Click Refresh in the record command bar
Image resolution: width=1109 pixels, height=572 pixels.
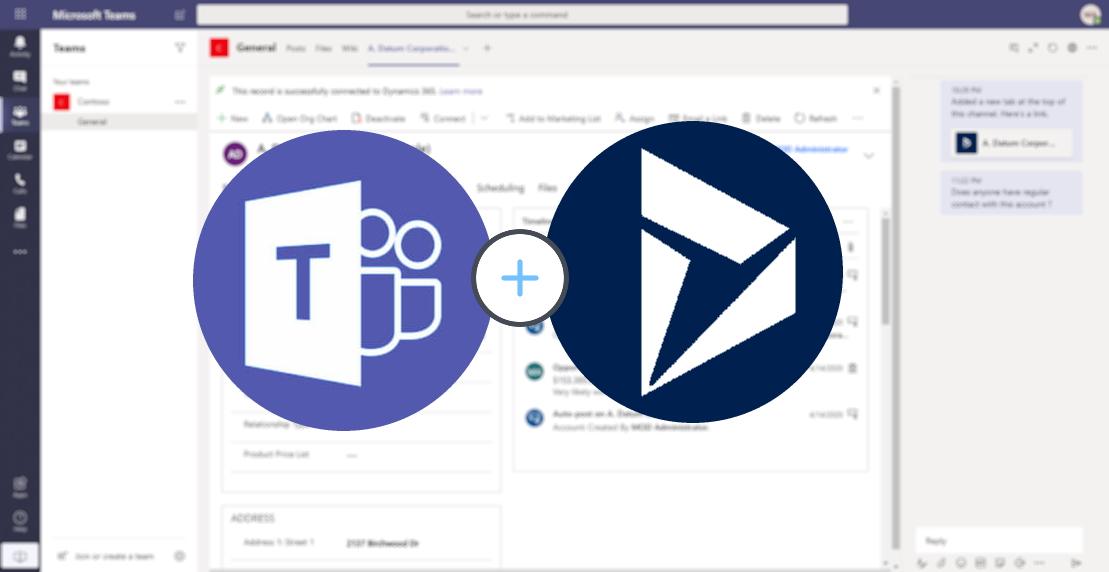click(816, 118)
